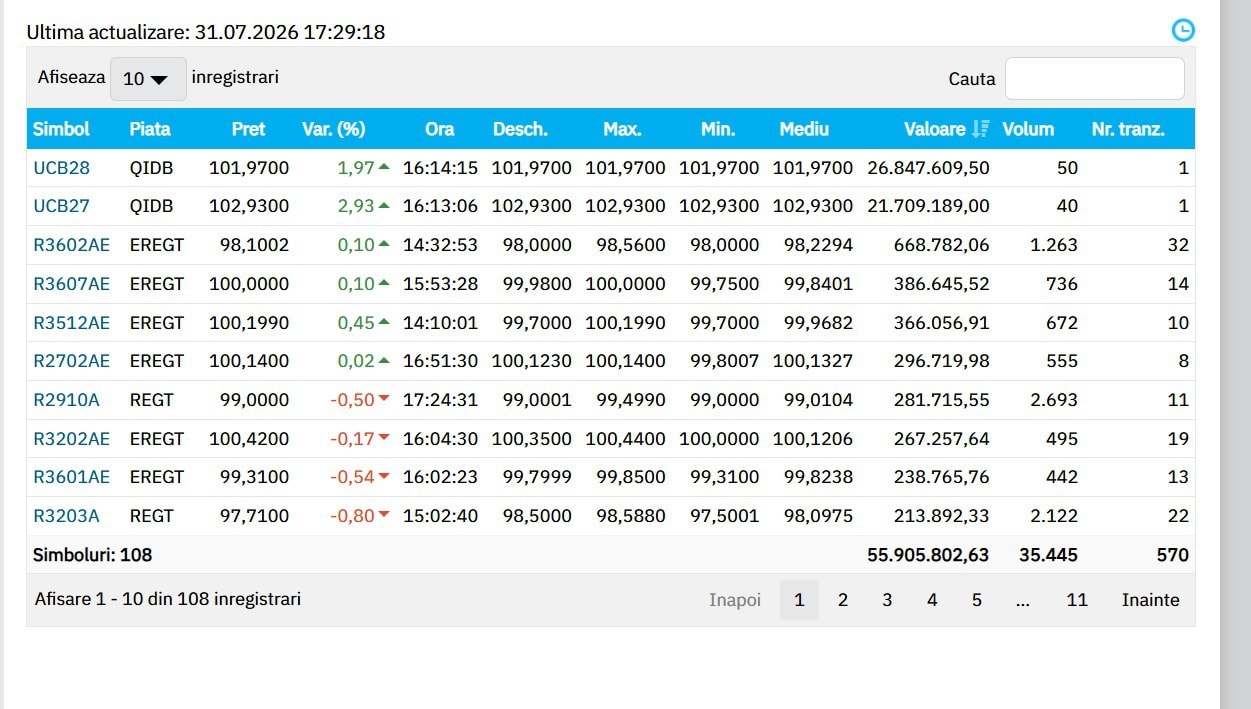Open the R3512AE symbol link

(x=71, y=323)
